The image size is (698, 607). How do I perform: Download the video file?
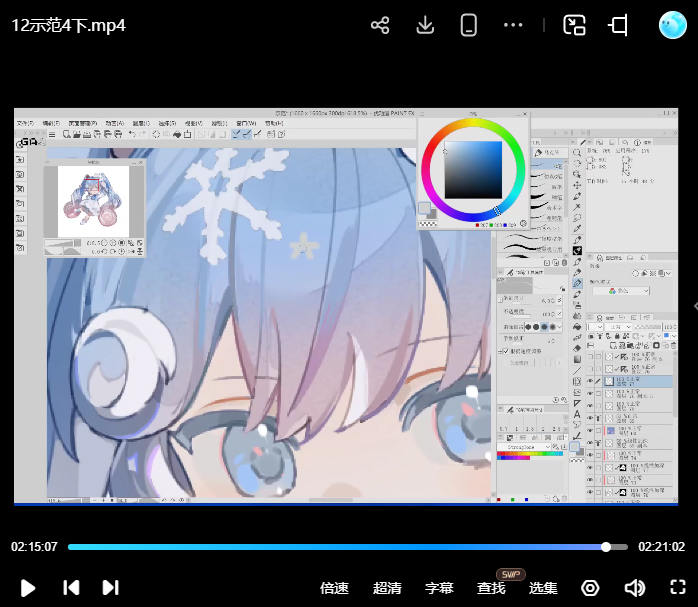click(x=425, y=25)
